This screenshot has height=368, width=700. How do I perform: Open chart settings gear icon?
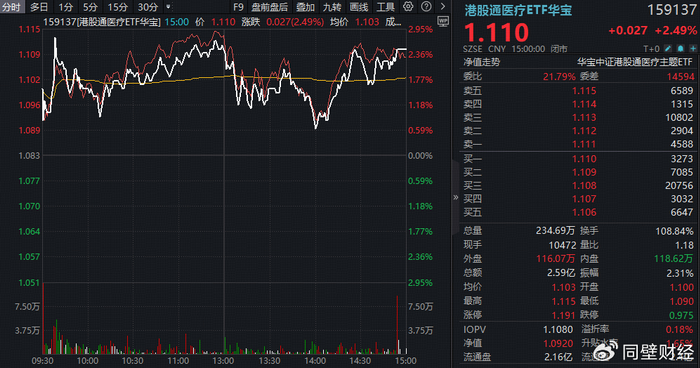(408, 6)
